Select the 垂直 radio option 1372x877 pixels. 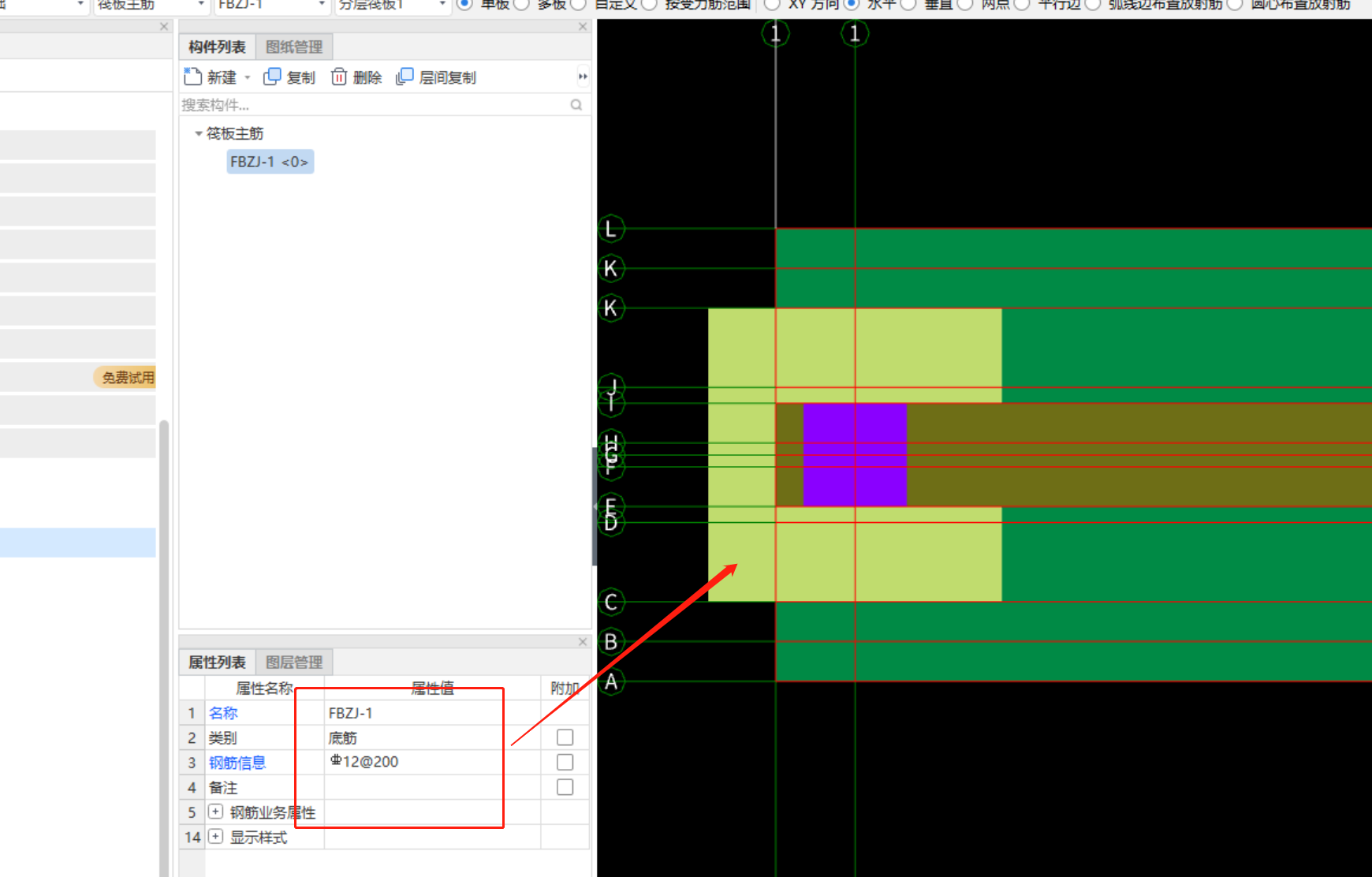point(908,4)
